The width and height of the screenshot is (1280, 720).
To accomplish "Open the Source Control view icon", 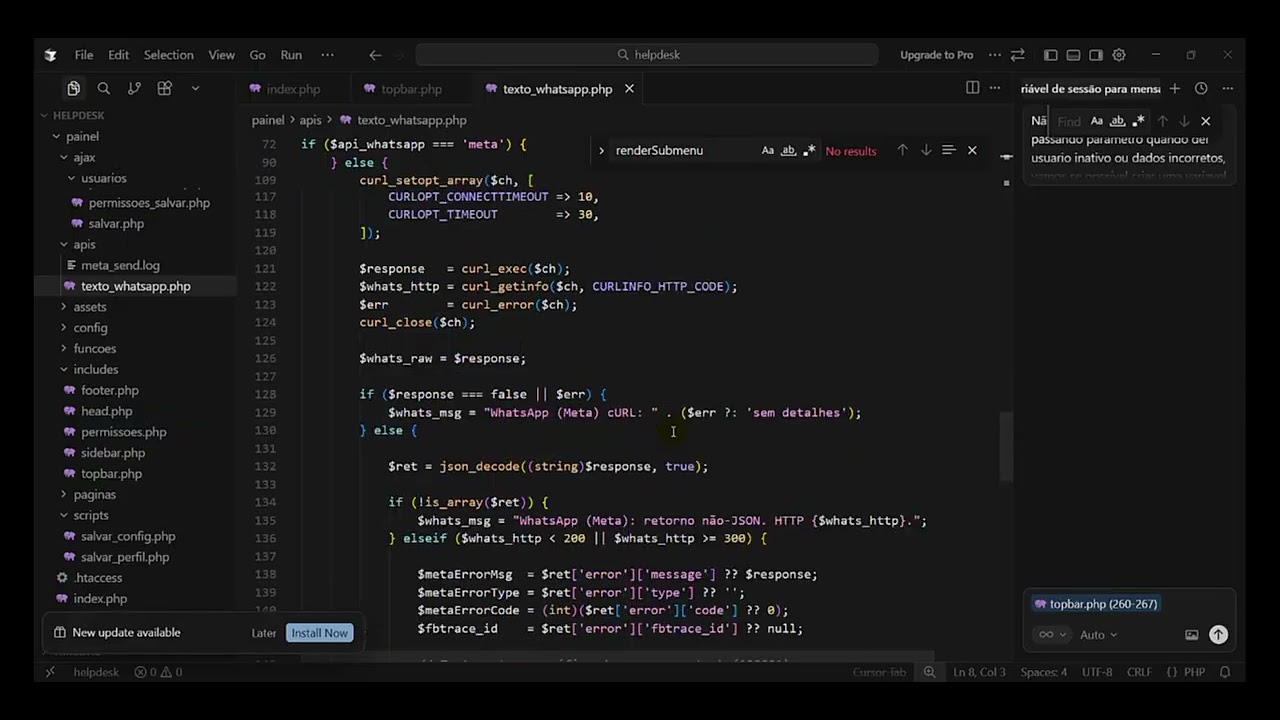I will coord(134,89).
